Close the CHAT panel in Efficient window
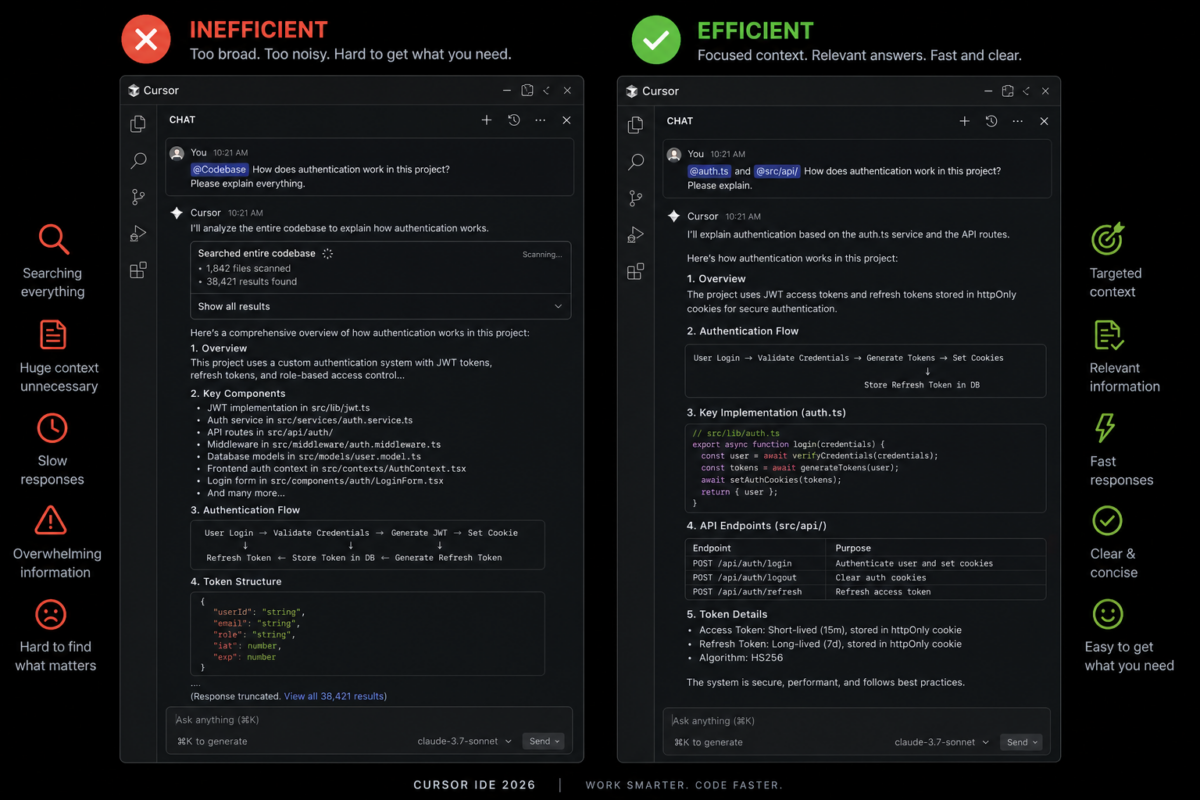This screenshot has width=1200, height=800. pyautogui.click(x=1044, y=121)
